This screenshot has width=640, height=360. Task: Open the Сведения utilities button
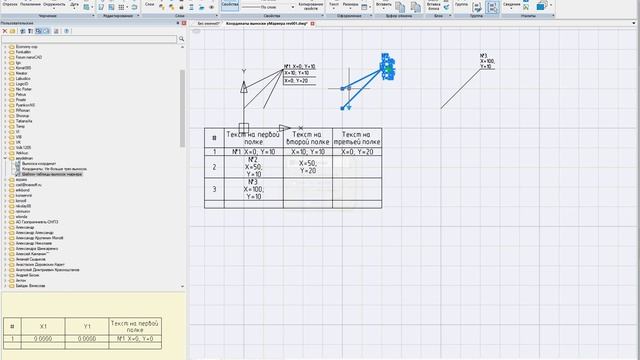click(x=511, y=4)
